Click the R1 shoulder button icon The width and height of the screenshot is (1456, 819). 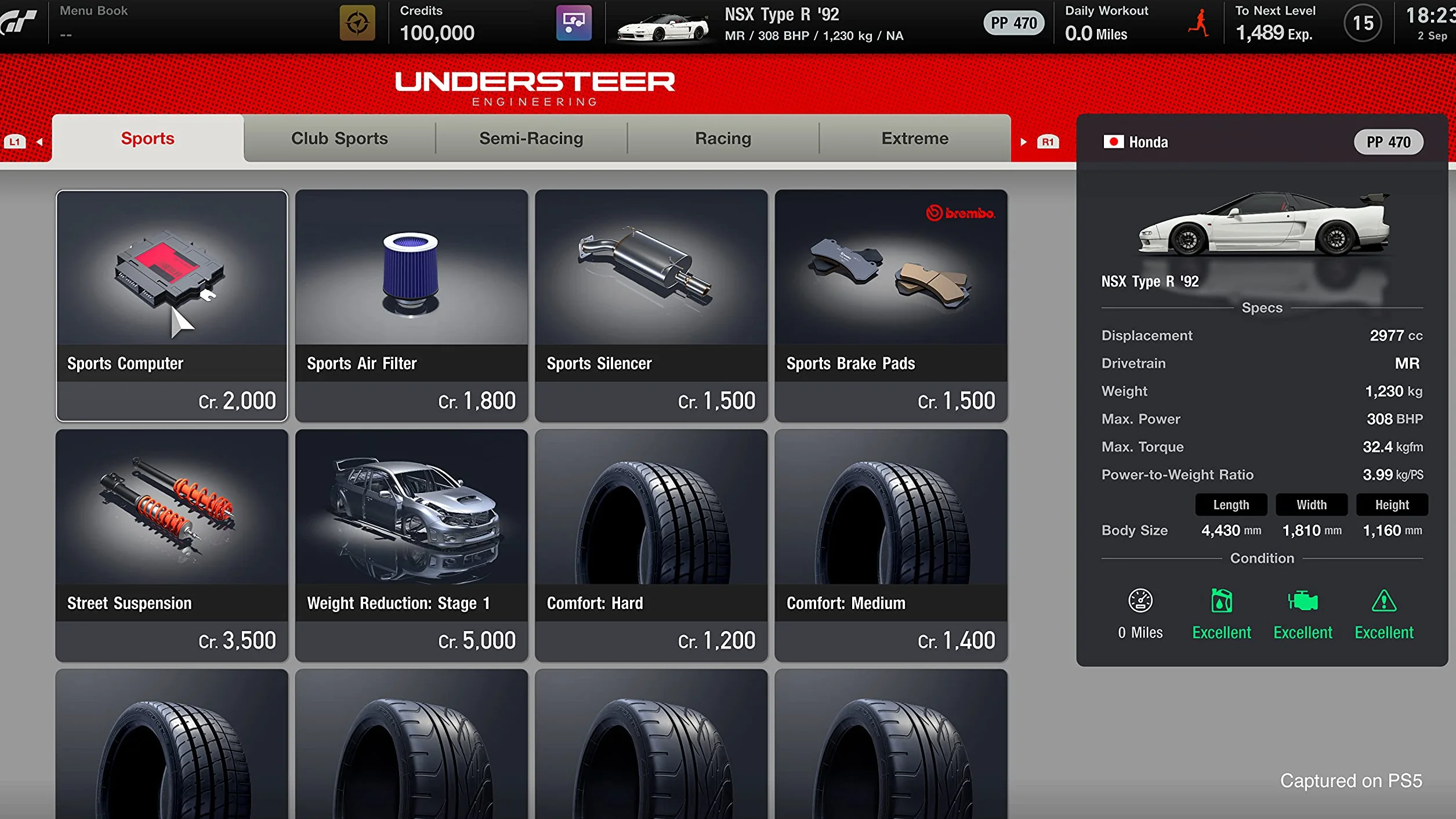pyautogui.click(x=1048, y=142)
